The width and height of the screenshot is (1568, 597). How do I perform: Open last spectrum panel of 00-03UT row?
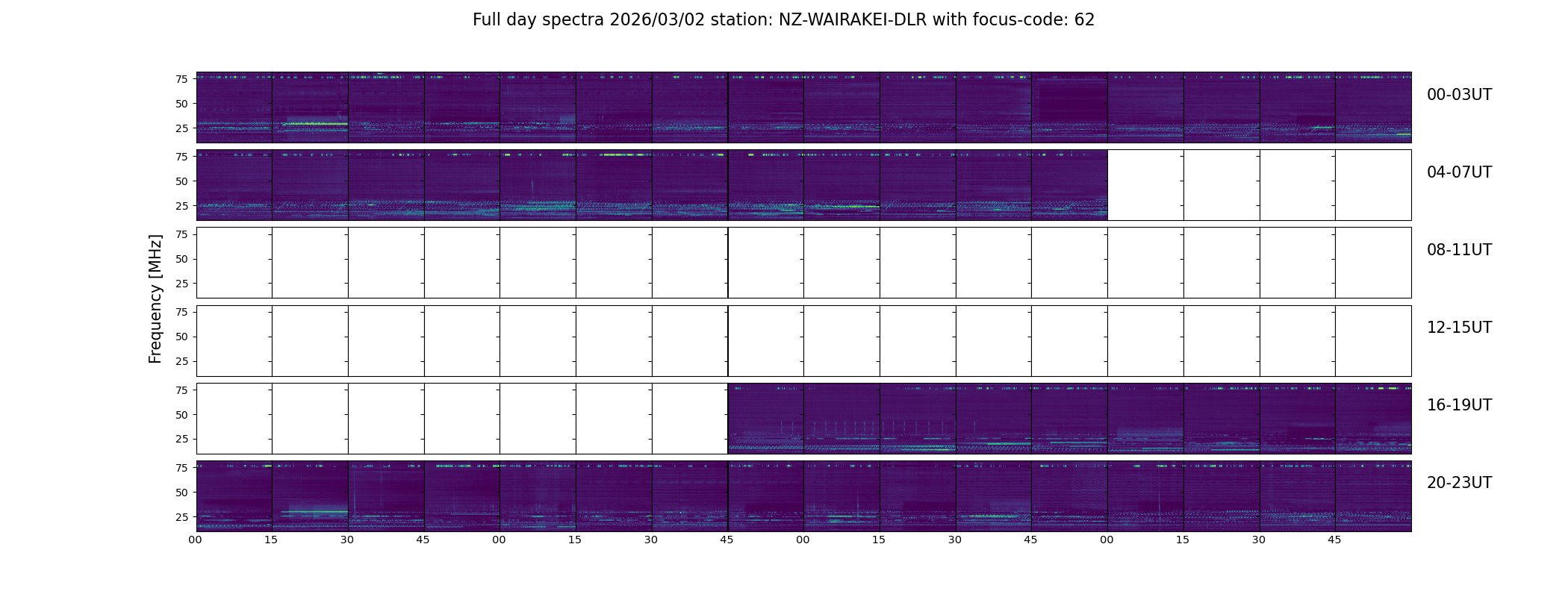(1373, 107)
